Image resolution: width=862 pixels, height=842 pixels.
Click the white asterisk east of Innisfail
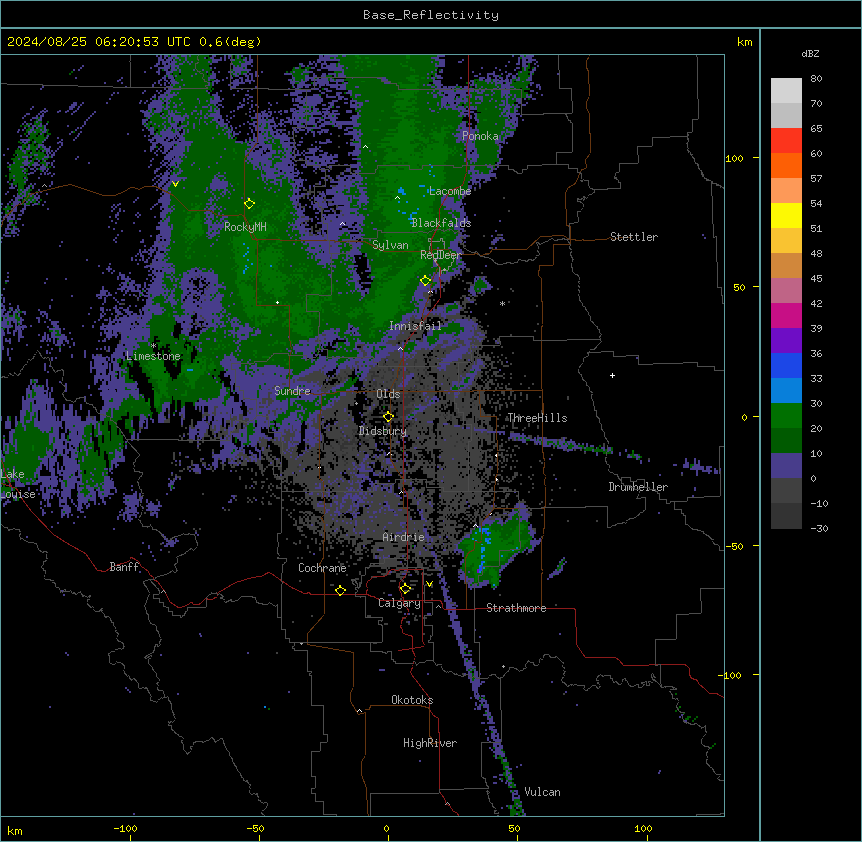click(x=502, y=303)
